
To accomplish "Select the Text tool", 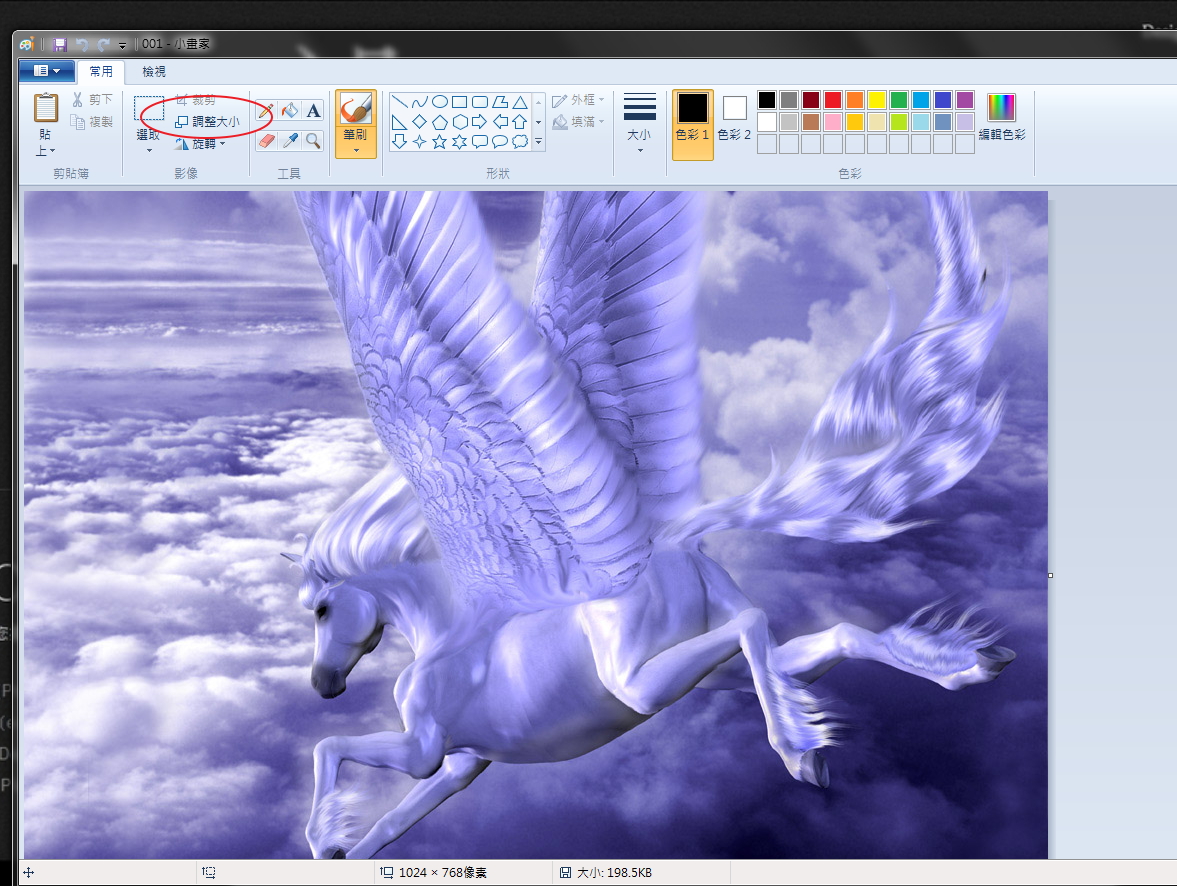I will tap(313, 111).
